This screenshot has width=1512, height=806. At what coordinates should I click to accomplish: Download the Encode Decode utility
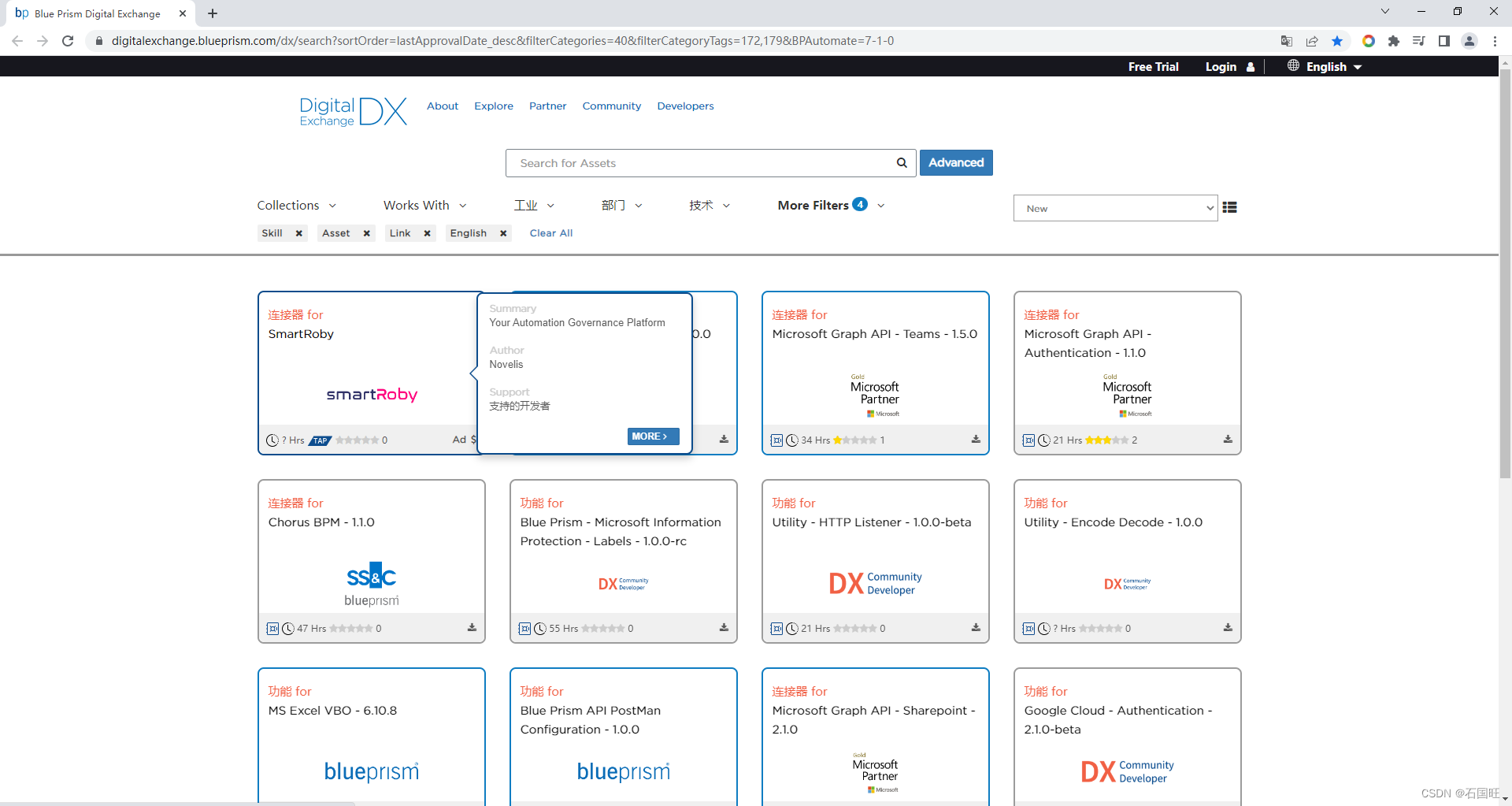[1228, 628]
